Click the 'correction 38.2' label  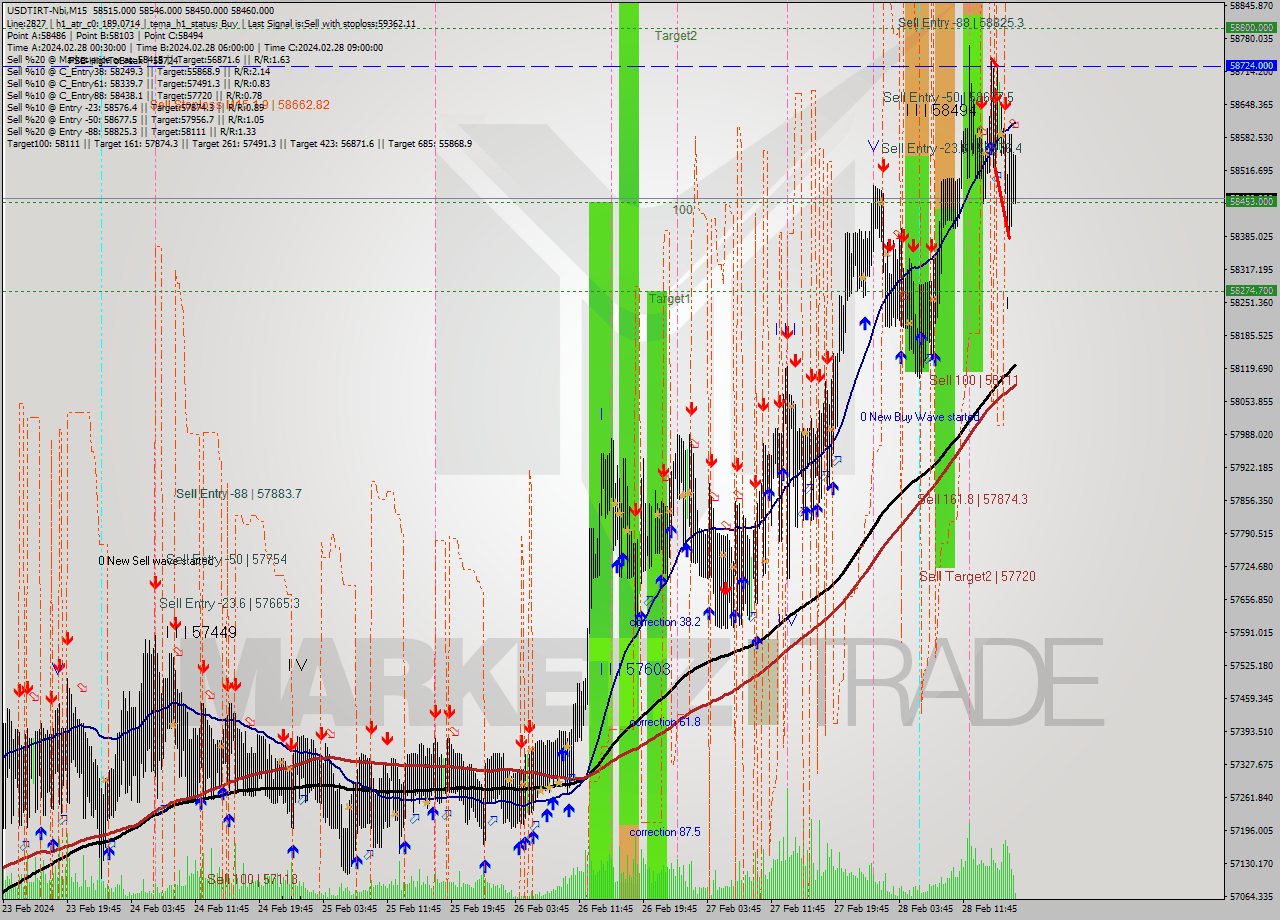(x=665, y=622)
